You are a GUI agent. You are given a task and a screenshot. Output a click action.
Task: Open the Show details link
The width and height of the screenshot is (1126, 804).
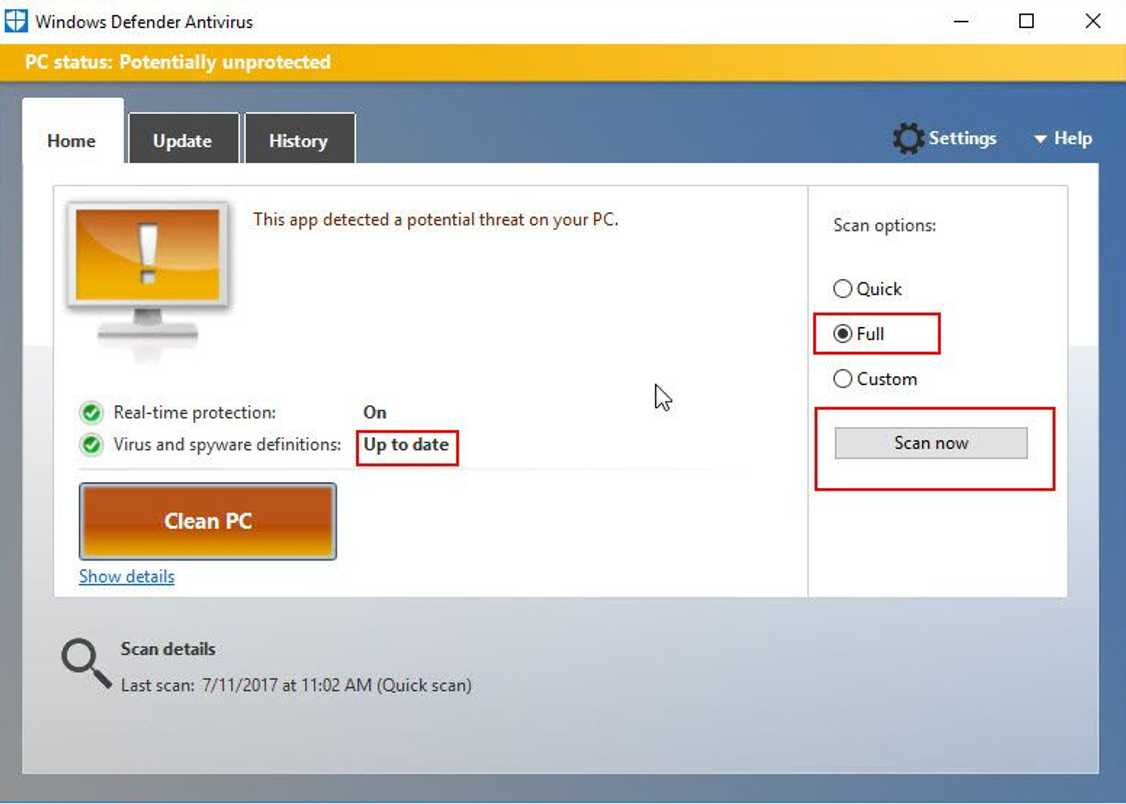pos(126,576)
